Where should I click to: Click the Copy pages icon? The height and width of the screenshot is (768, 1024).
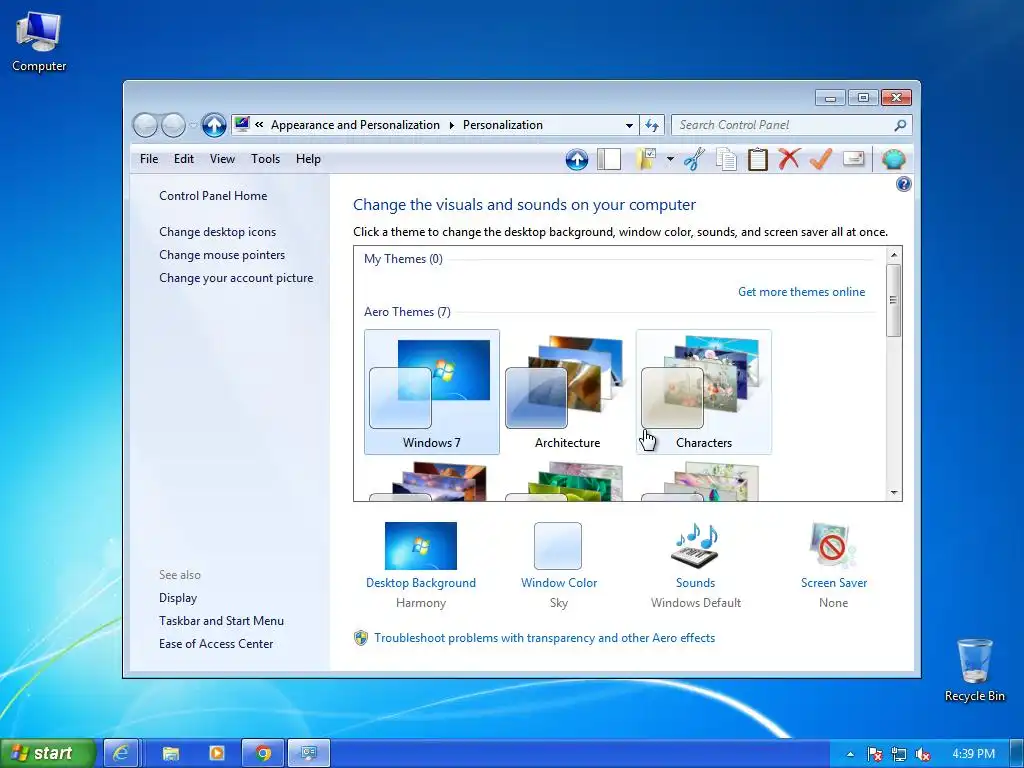[x=726, y=159]
